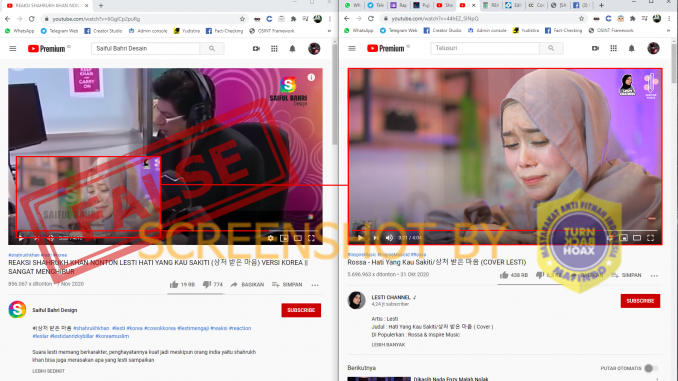Click search magnifier button in right window

(x=551, y=48)
